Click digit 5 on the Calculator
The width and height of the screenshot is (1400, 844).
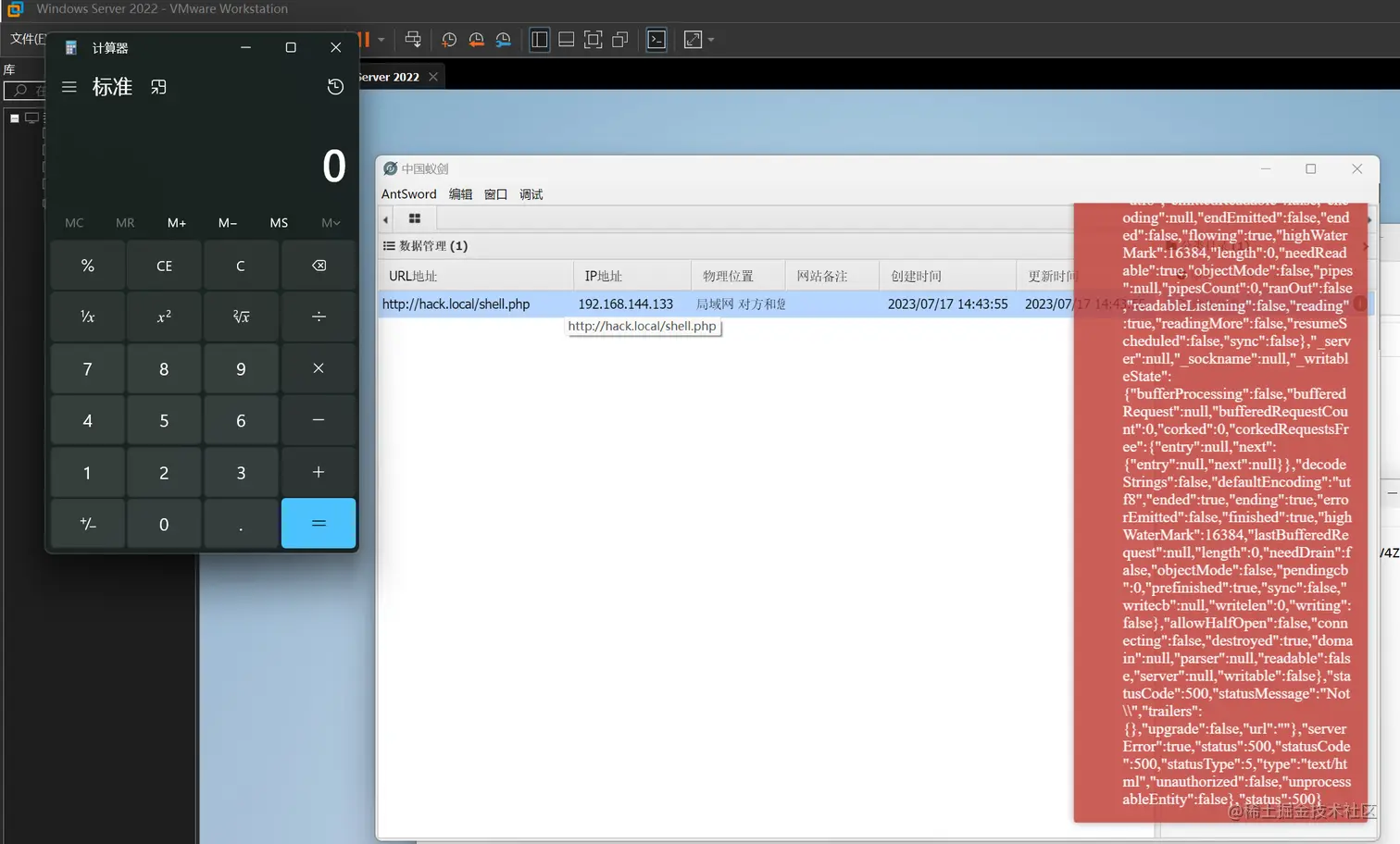tap(164, 420)
